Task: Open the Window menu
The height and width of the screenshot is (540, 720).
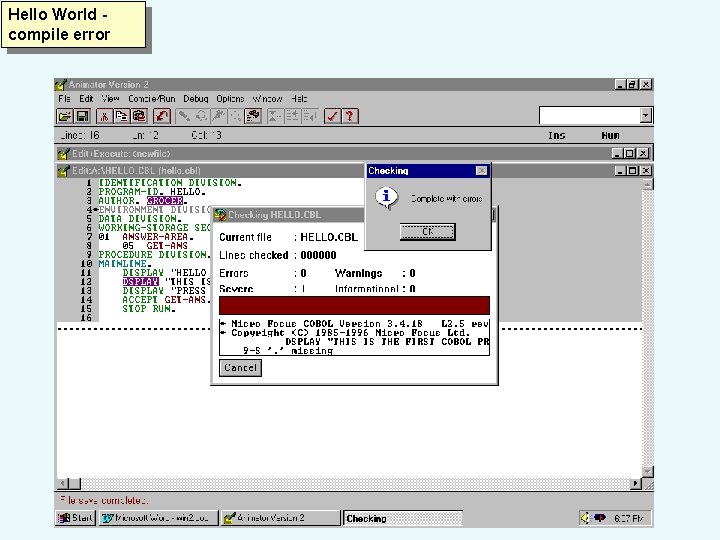Action: coord(267,99)
